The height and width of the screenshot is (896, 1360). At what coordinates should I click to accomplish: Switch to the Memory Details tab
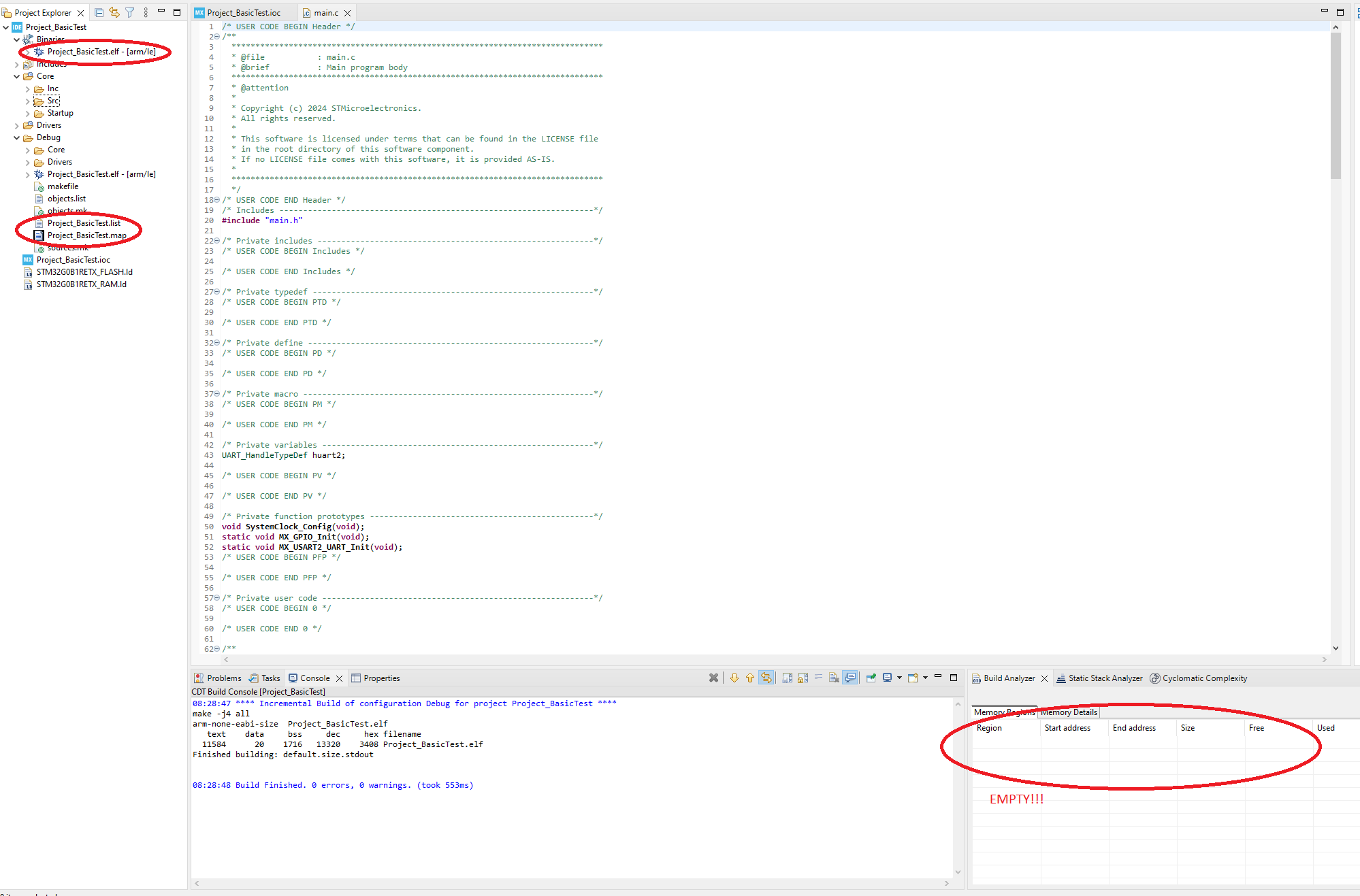1068,712
